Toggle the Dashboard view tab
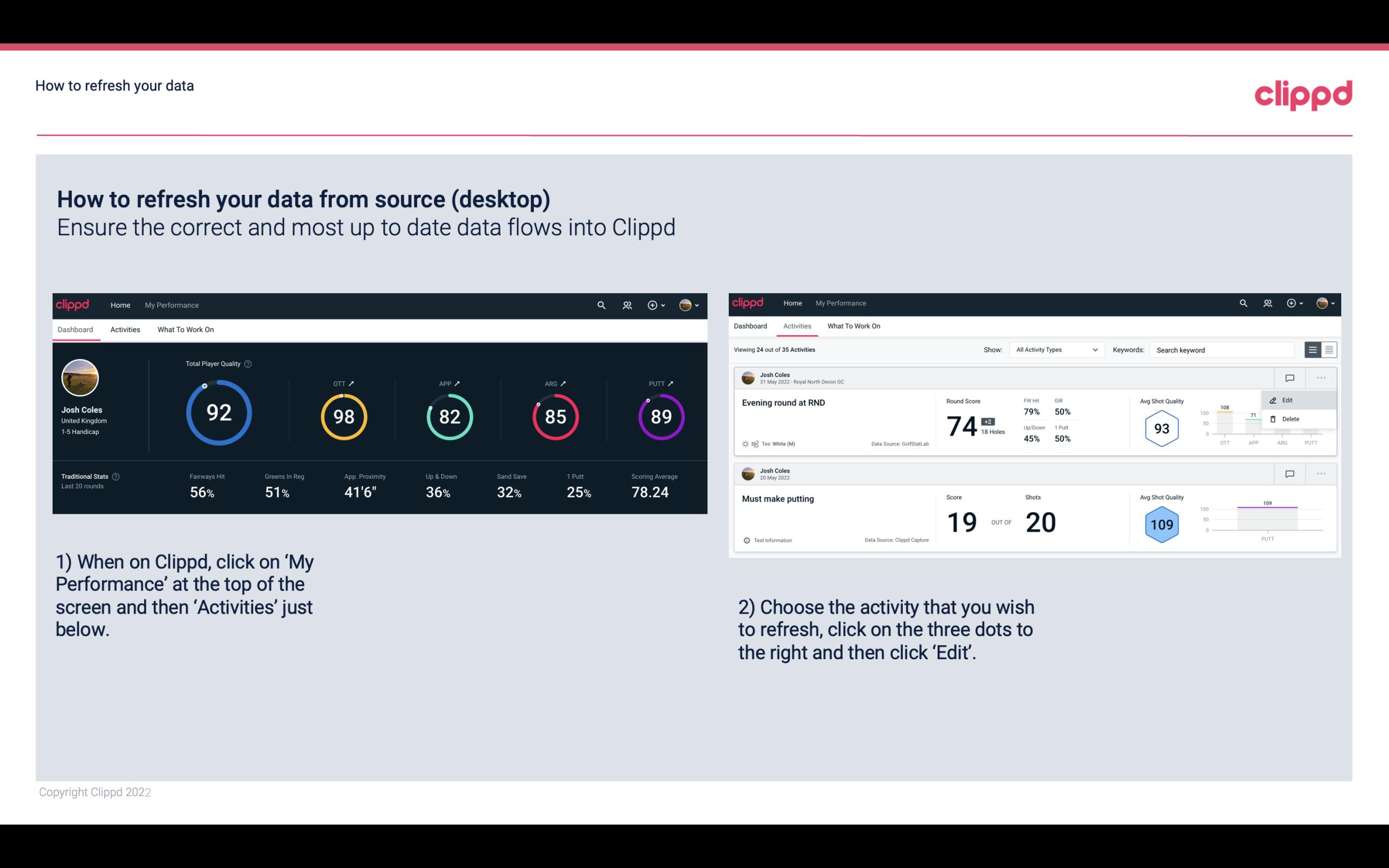The height and width of the screenshot is (868, 1389). [75, 328]
